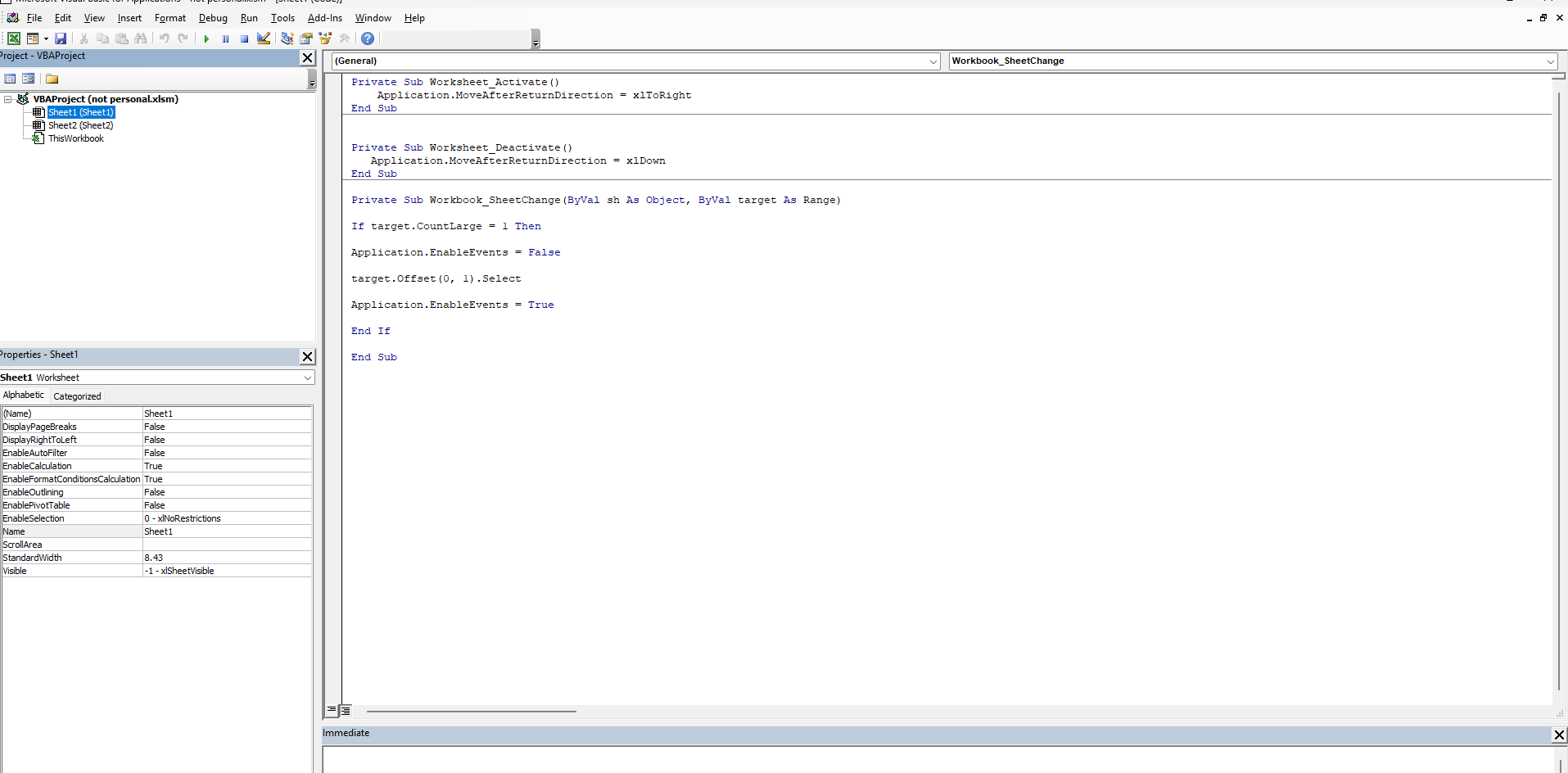The width and height of the screenshot is (1568, 773).
Task: Open the Format menu
Action: pos(170,18)
